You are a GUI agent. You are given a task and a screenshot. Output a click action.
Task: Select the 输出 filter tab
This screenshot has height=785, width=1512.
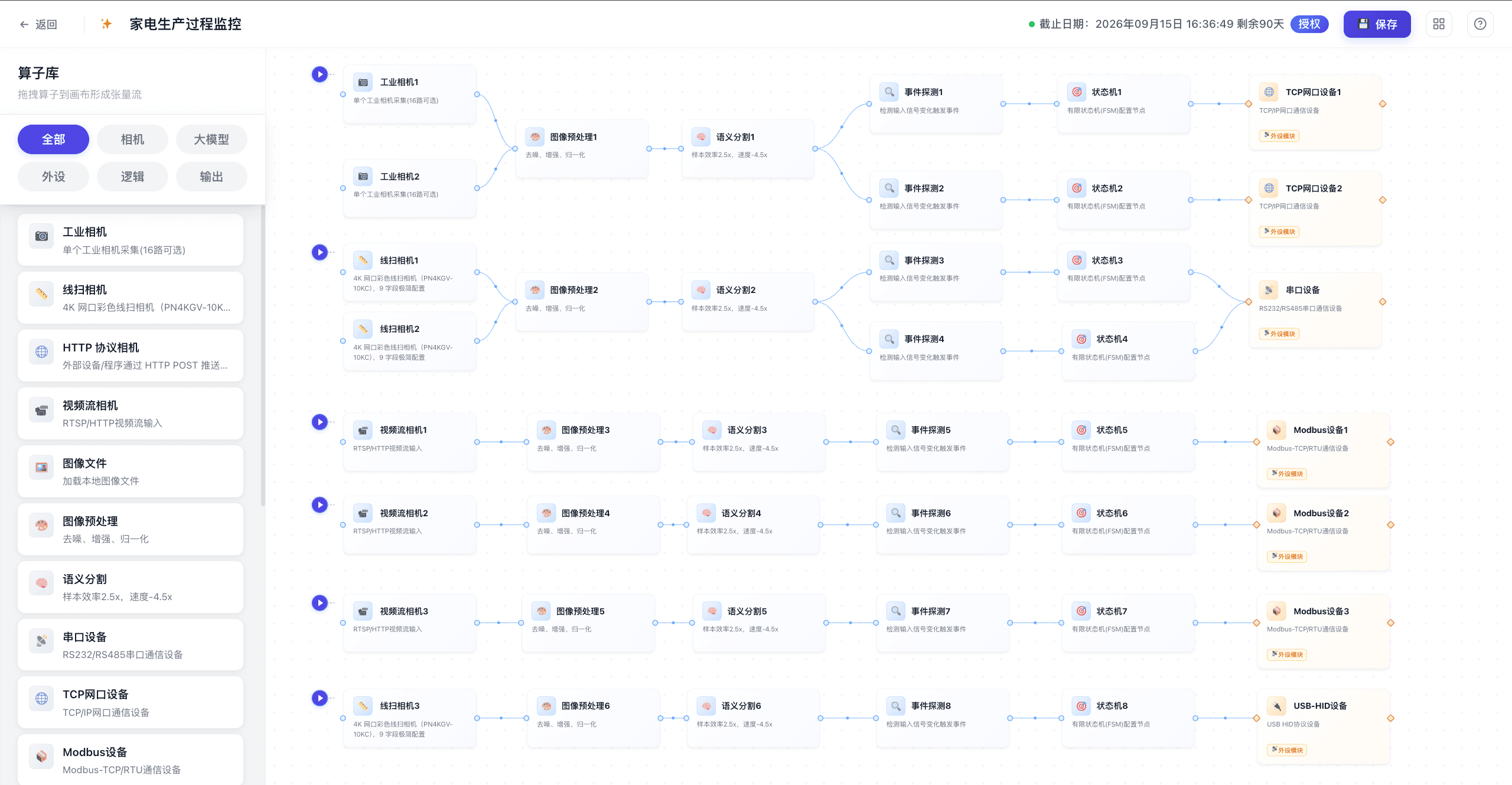[x=211, y=177]
